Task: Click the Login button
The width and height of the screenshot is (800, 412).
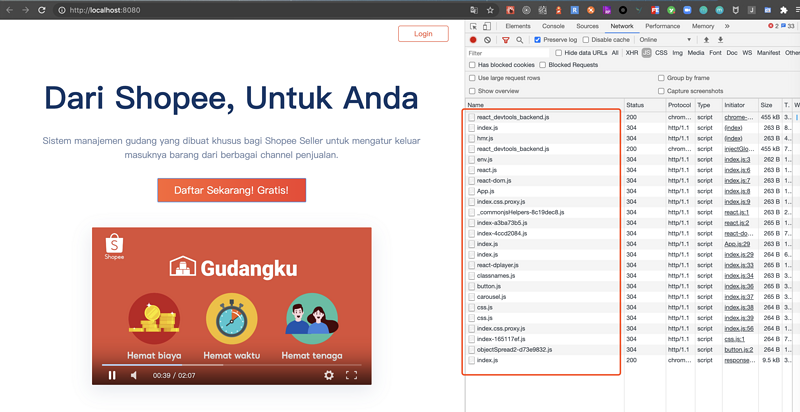Action: tap(423, 34)
